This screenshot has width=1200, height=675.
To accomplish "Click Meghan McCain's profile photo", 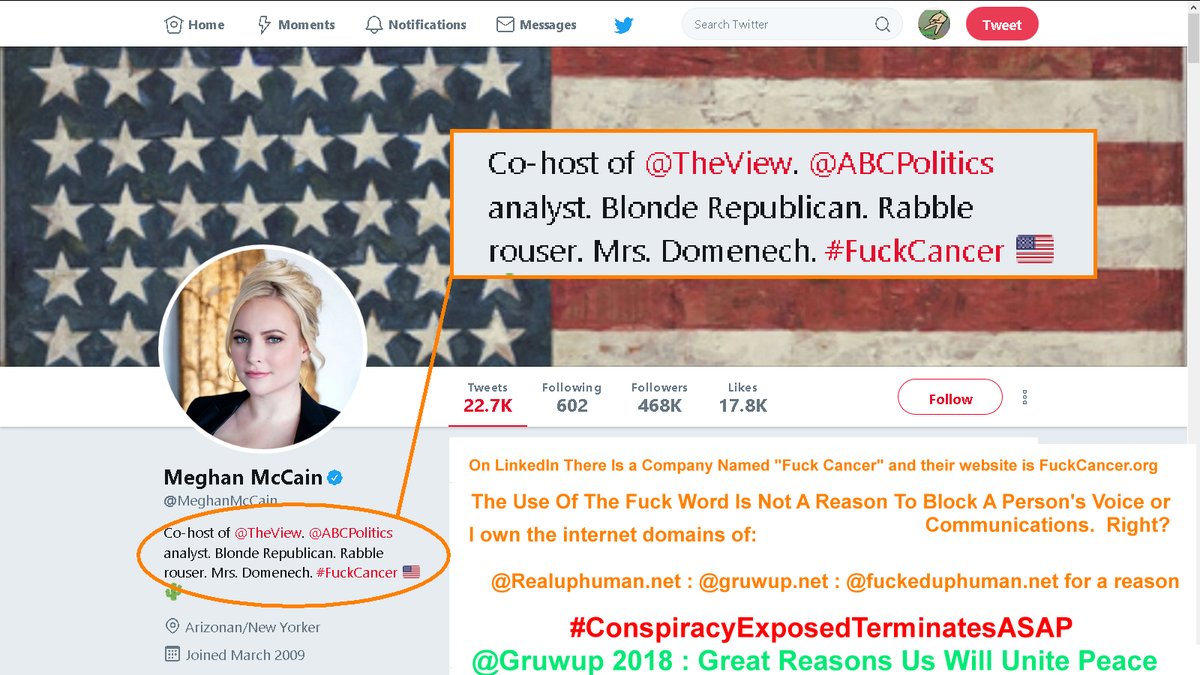I will pyautogui.click(x=263, y=346).
